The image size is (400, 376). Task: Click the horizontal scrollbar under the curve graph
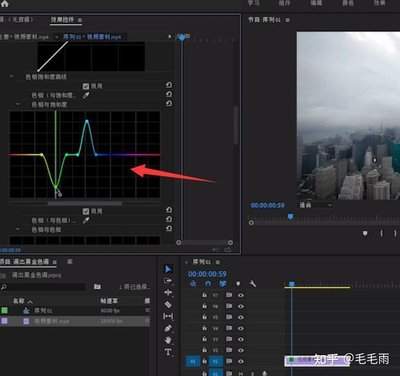pos(85,203)
